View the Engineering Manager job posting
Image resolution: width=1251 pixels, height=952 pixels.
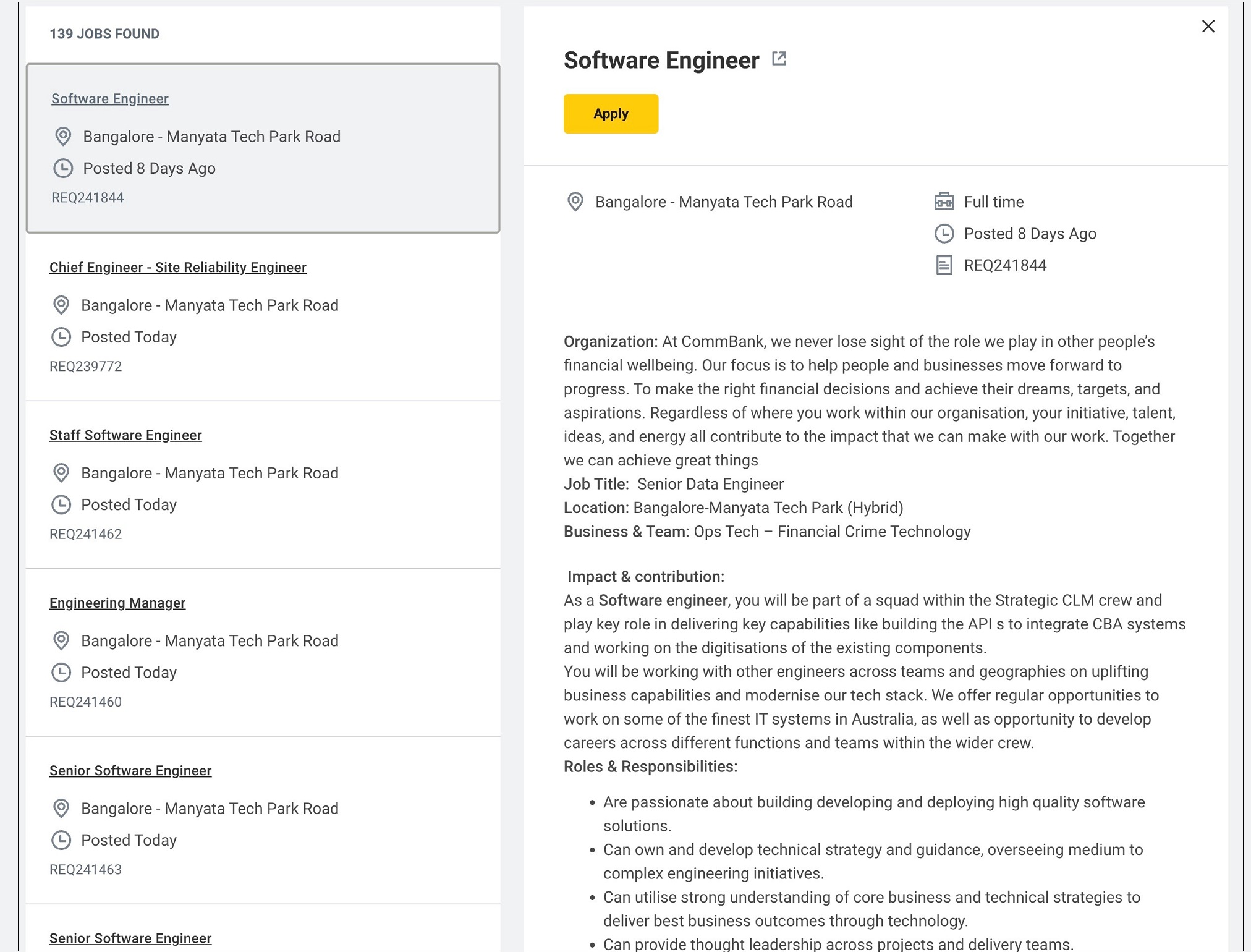point(117,603)
